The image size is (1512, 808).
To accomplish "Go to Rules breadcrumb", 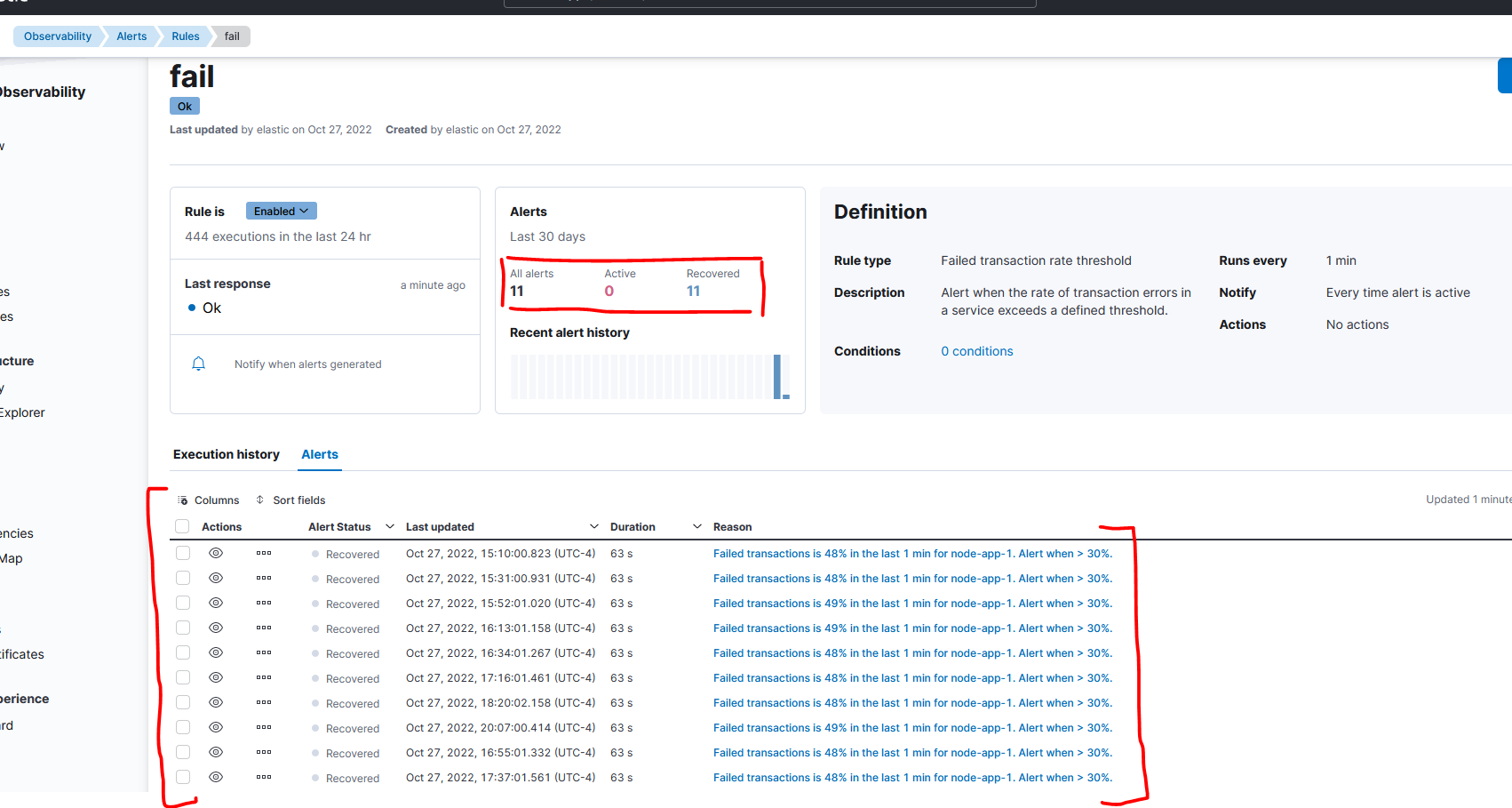I will coord(186,36).
